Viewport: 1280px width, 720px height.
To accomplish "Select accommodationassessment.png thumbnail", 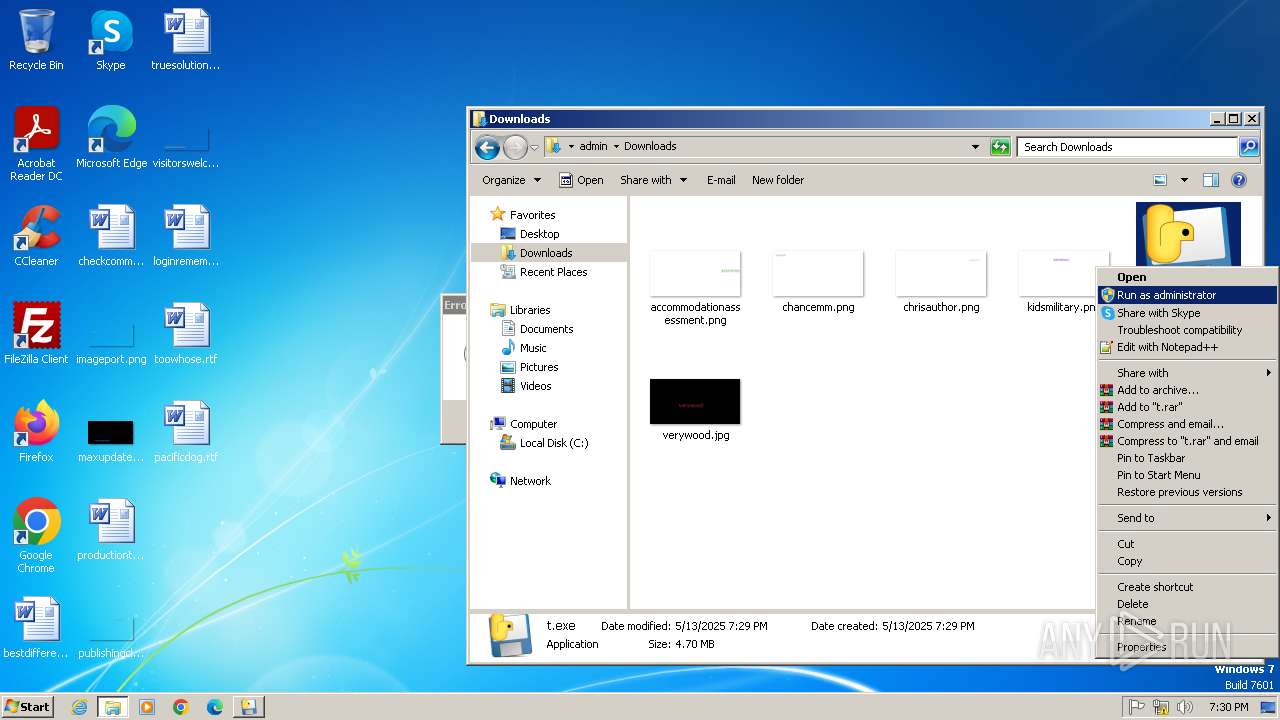I will click(695, 288).
